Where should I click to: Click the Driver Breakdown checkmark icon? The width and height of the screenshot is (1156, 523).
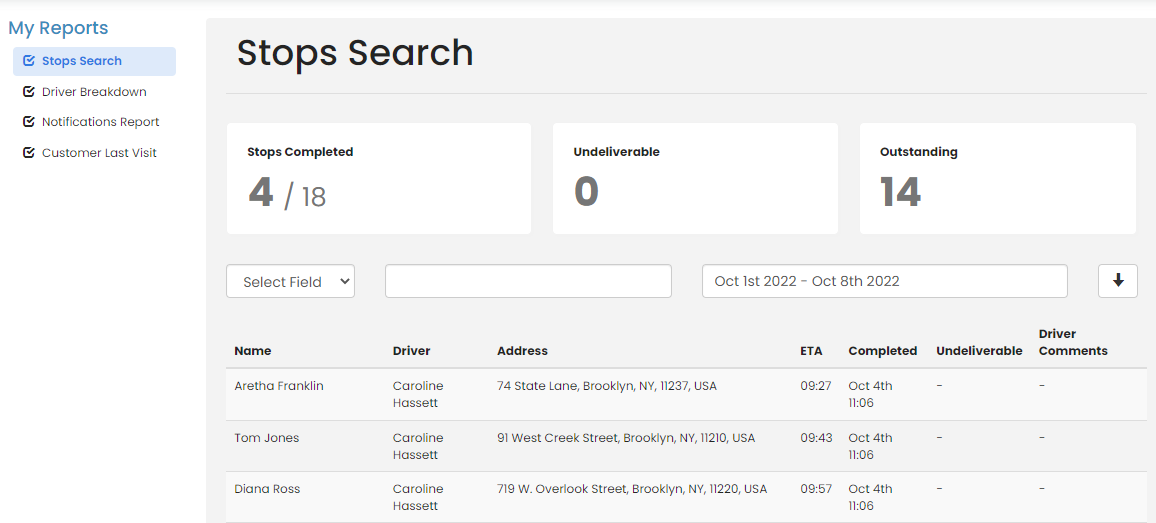[29, 92]
